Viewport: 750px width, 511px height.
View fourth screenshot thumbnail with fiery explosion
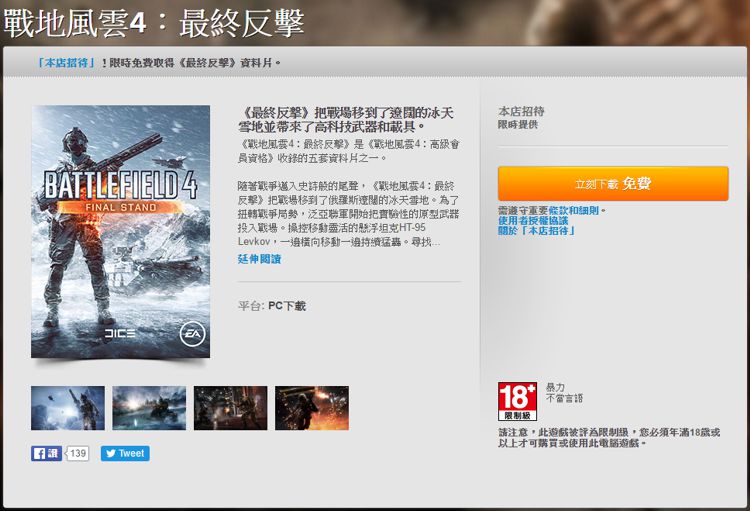312,408
